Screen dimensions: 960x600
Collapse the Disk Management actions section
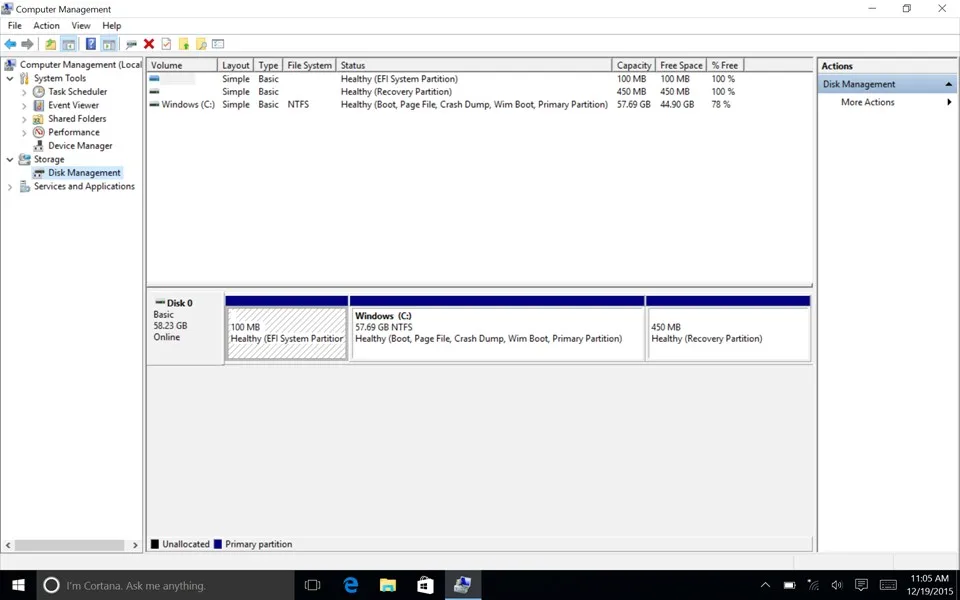point(948,84)
